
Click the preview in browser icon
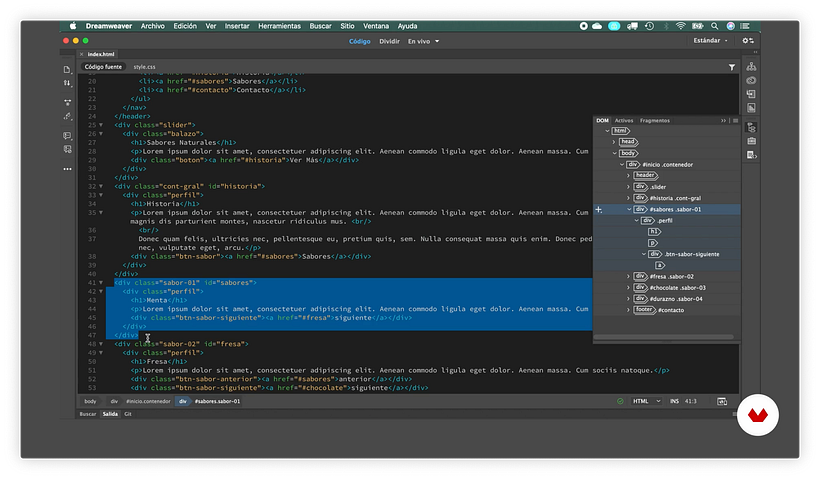point(722,401)
